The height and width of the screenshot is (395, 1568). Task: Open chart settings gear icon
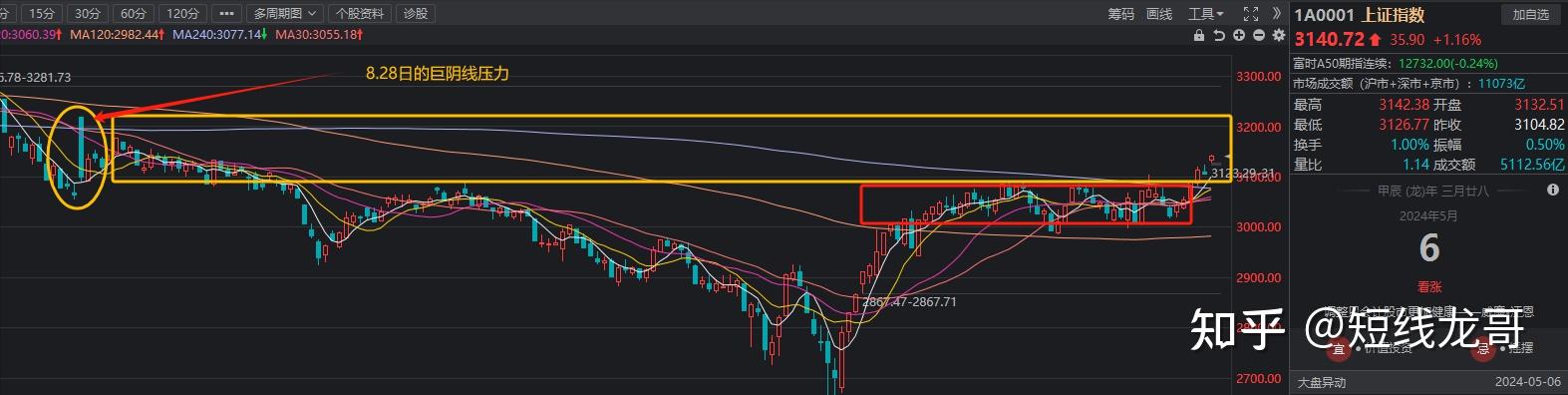click(x=1279, y=35)
